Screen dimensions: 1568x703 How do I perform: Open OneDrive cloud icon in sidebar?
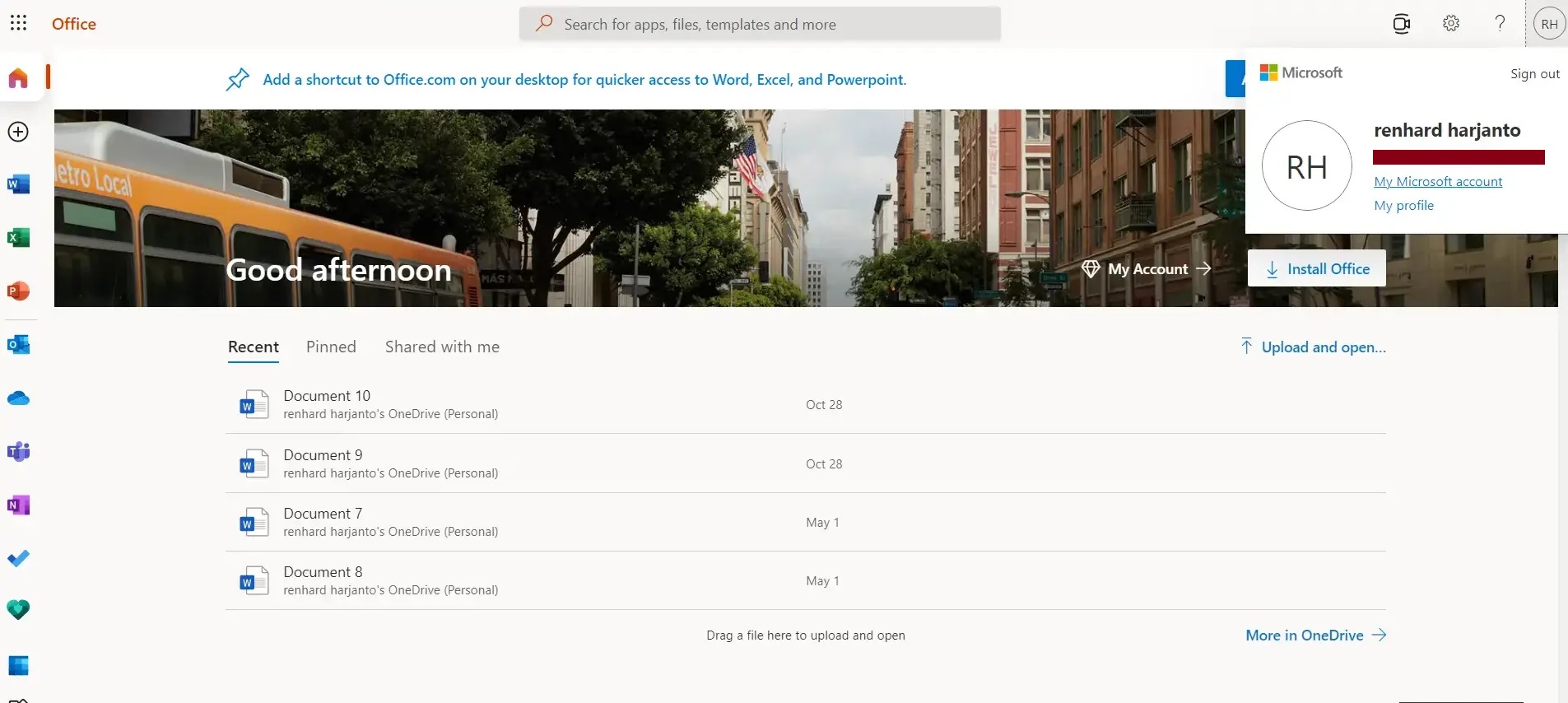coord(18,398)
